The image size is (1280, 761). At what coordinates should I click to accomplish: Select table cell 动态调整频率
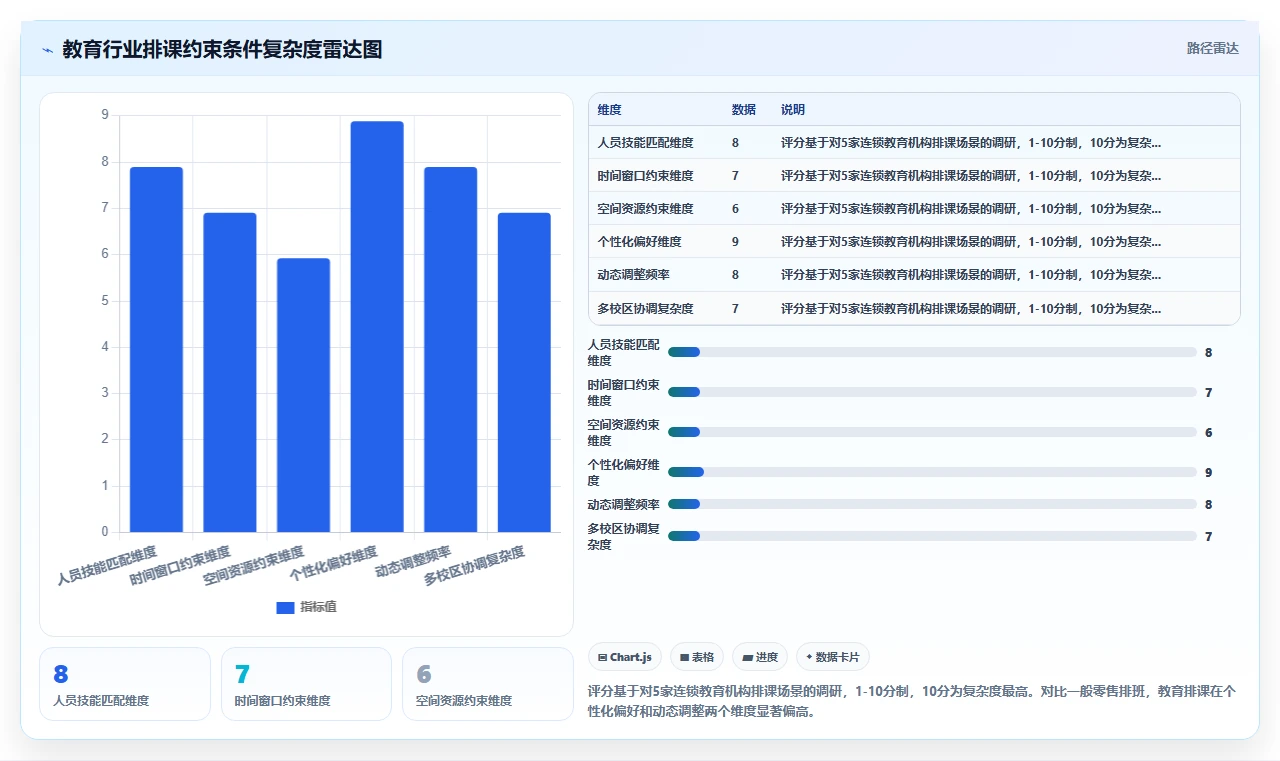pos(633,275)
